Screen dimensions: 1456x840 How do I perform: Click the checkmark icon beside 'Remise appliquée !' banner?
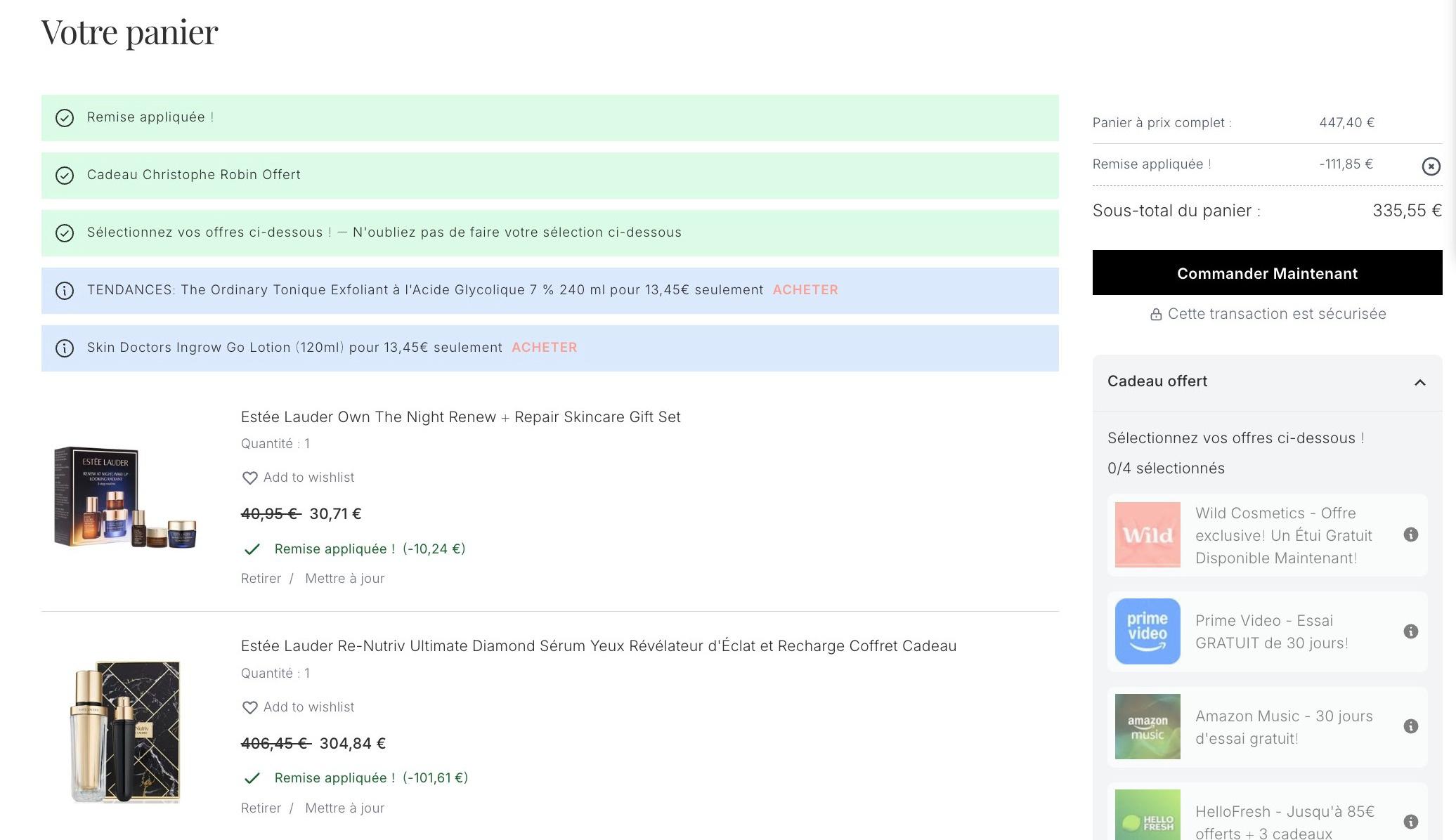(65, 118)
